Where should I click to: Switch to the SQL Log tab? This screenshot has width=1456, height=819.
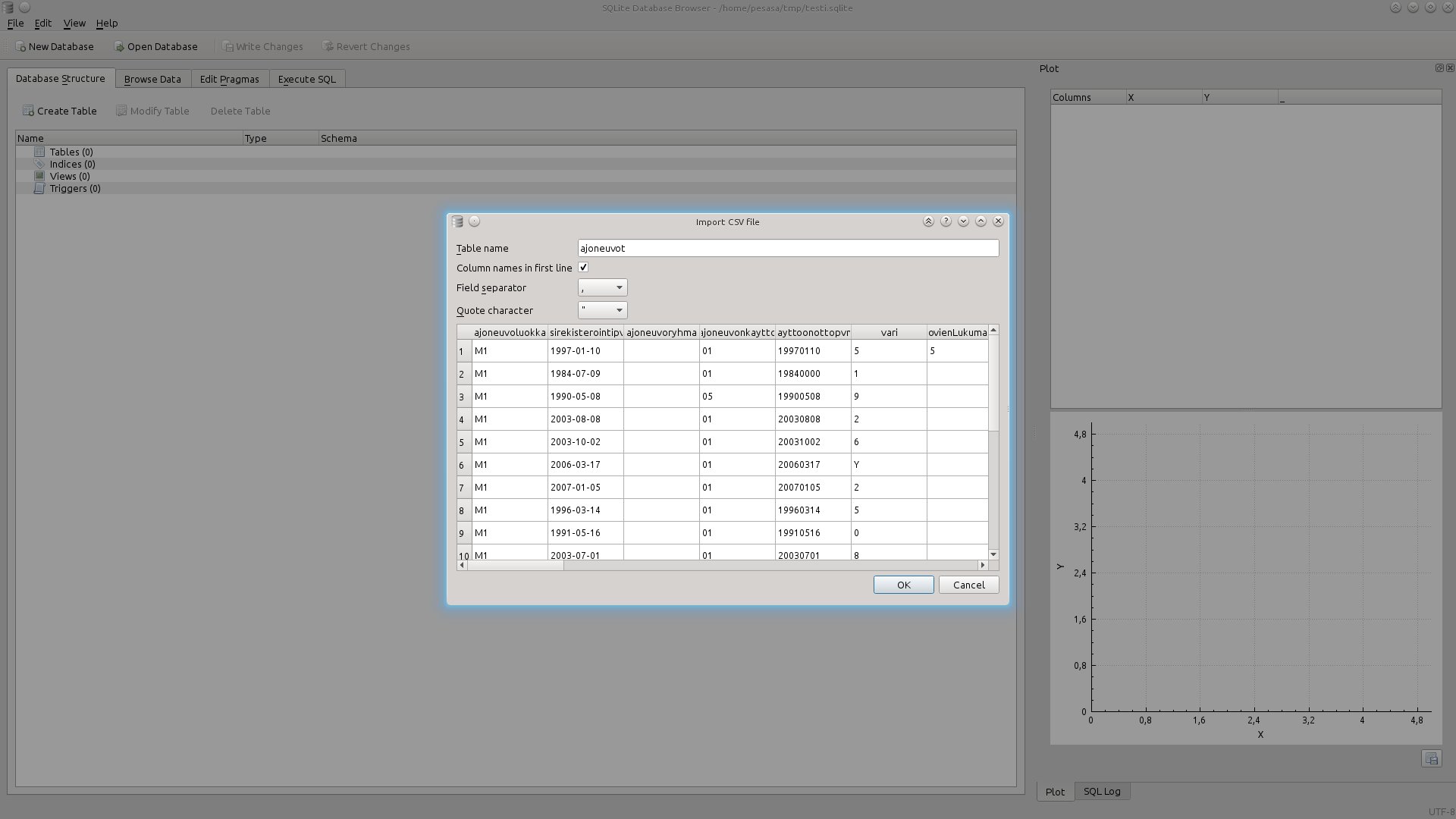(x=1102, y=791)
